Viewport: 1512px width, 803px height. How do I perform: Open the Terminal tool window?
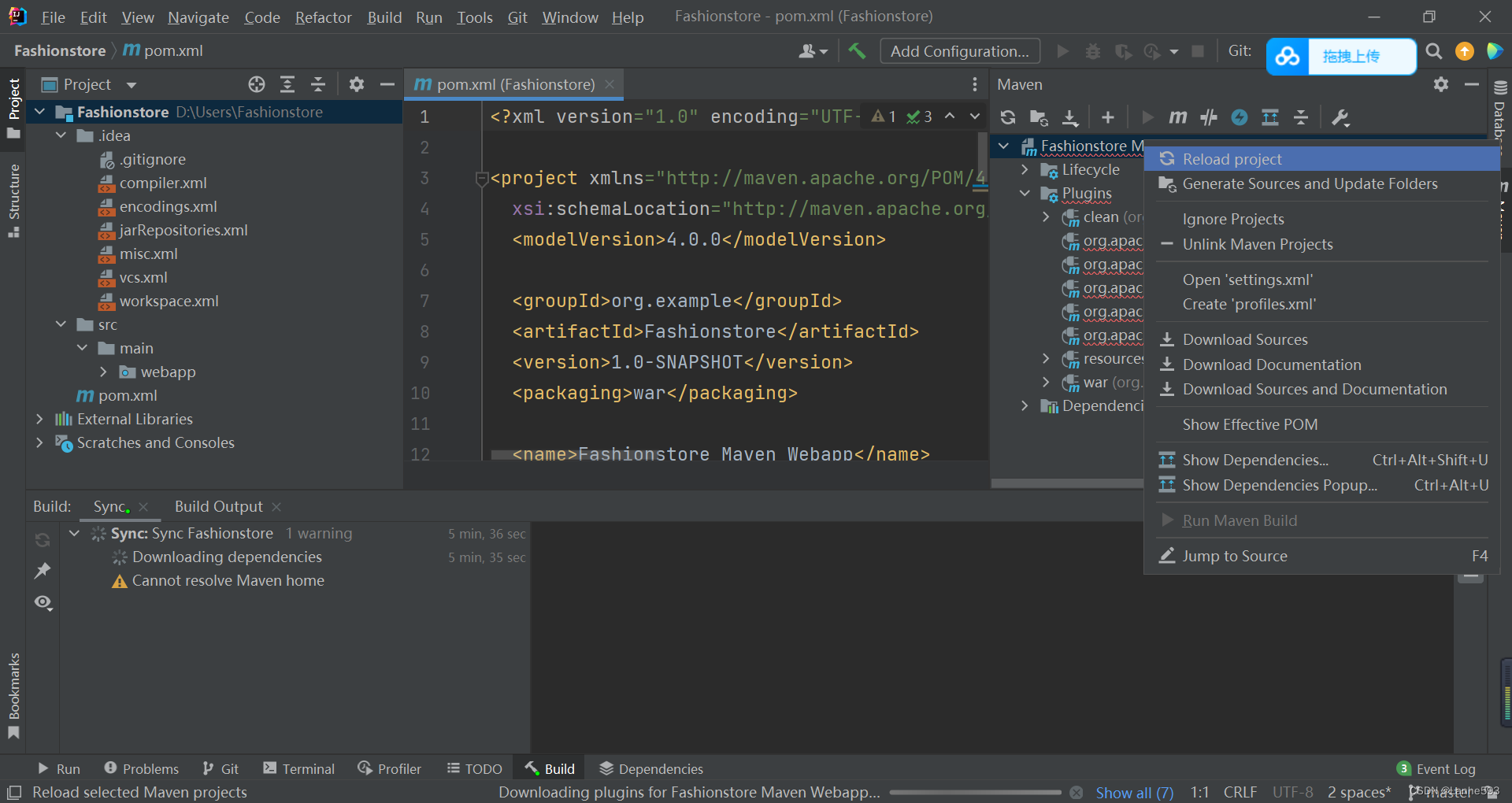click(299, 768)
